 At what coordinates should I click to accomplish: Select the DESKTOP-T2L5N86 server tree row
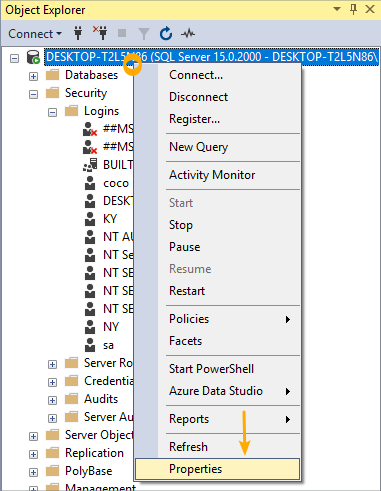coord(212,57)
